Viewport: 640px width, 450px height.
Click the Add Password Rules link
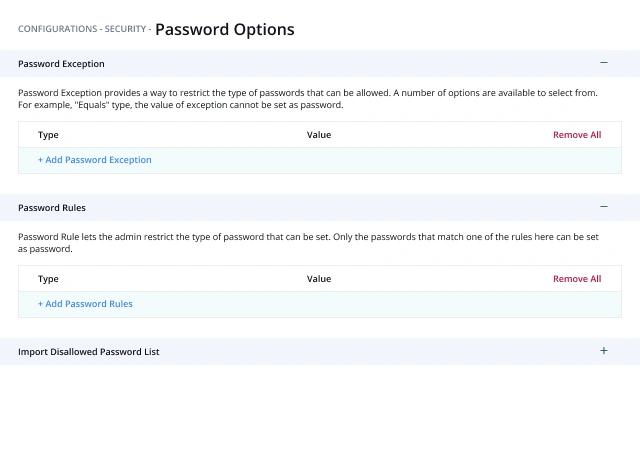coord(85,304)
